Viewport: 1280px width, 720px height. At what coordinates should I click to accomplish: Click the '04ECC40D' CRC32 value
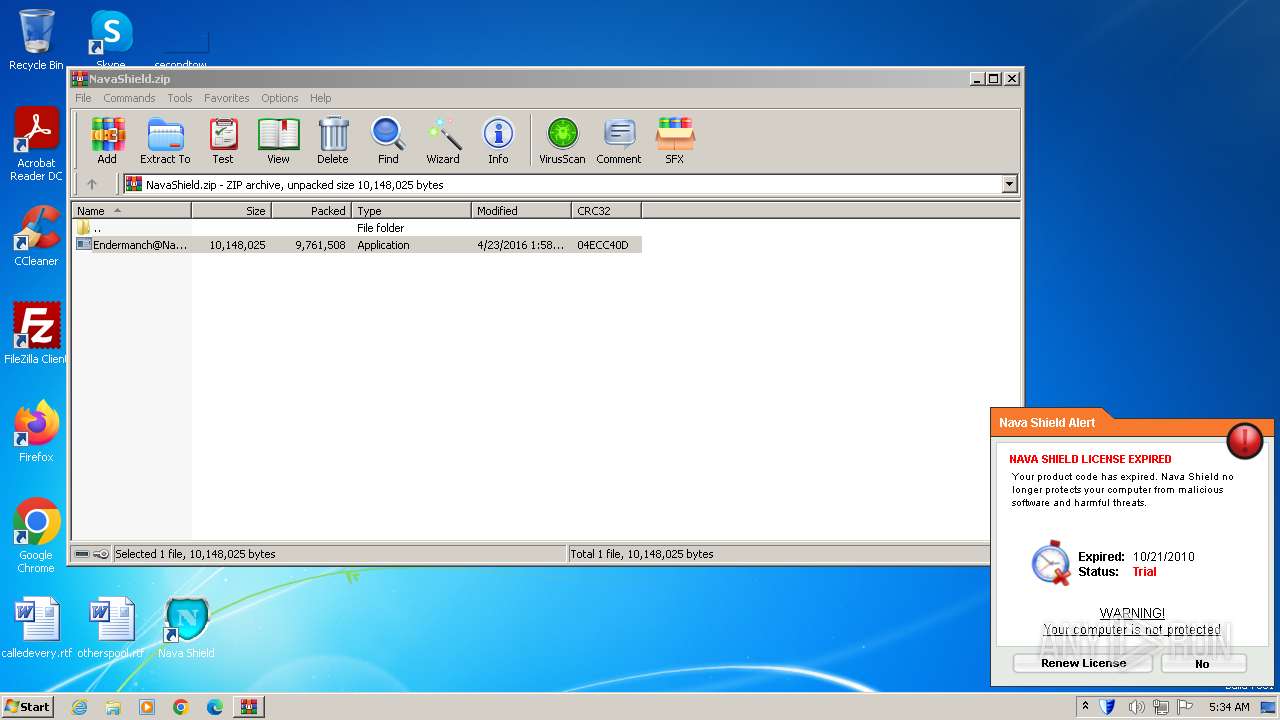603,245
